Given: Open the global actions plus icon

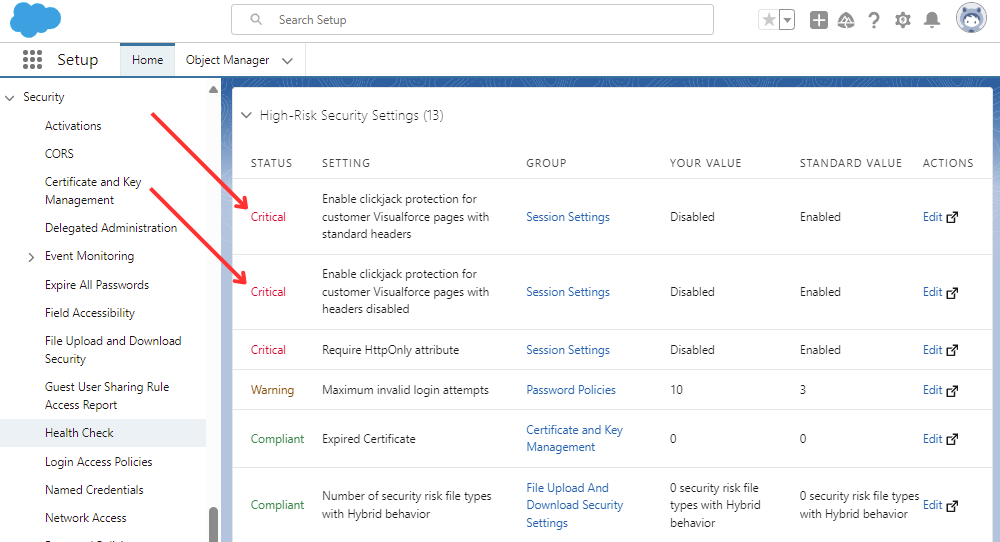Looking at the screenshot, I should coord(819,20).
